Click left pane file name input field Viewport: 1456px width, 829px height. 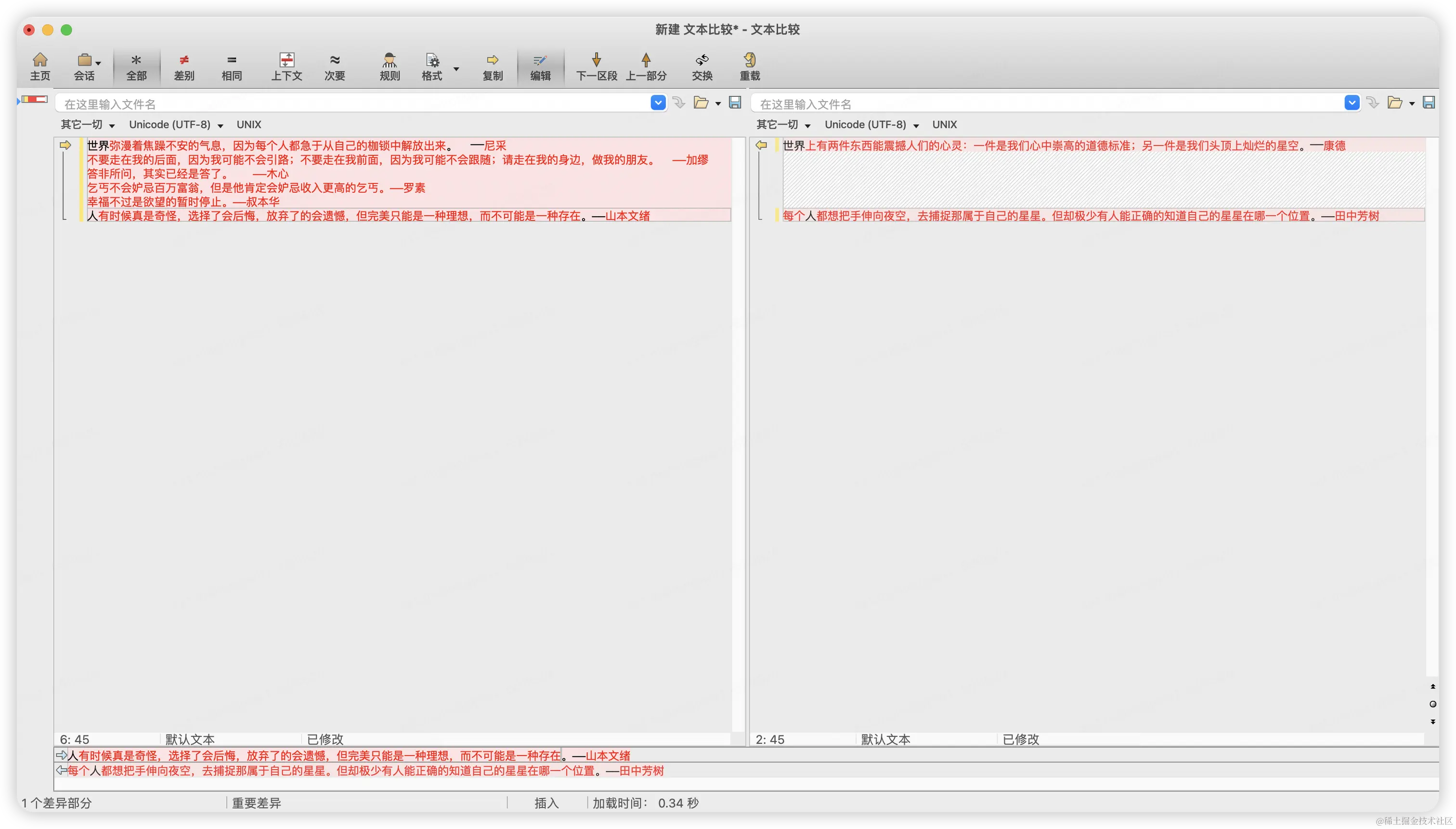tap(353, 104)
